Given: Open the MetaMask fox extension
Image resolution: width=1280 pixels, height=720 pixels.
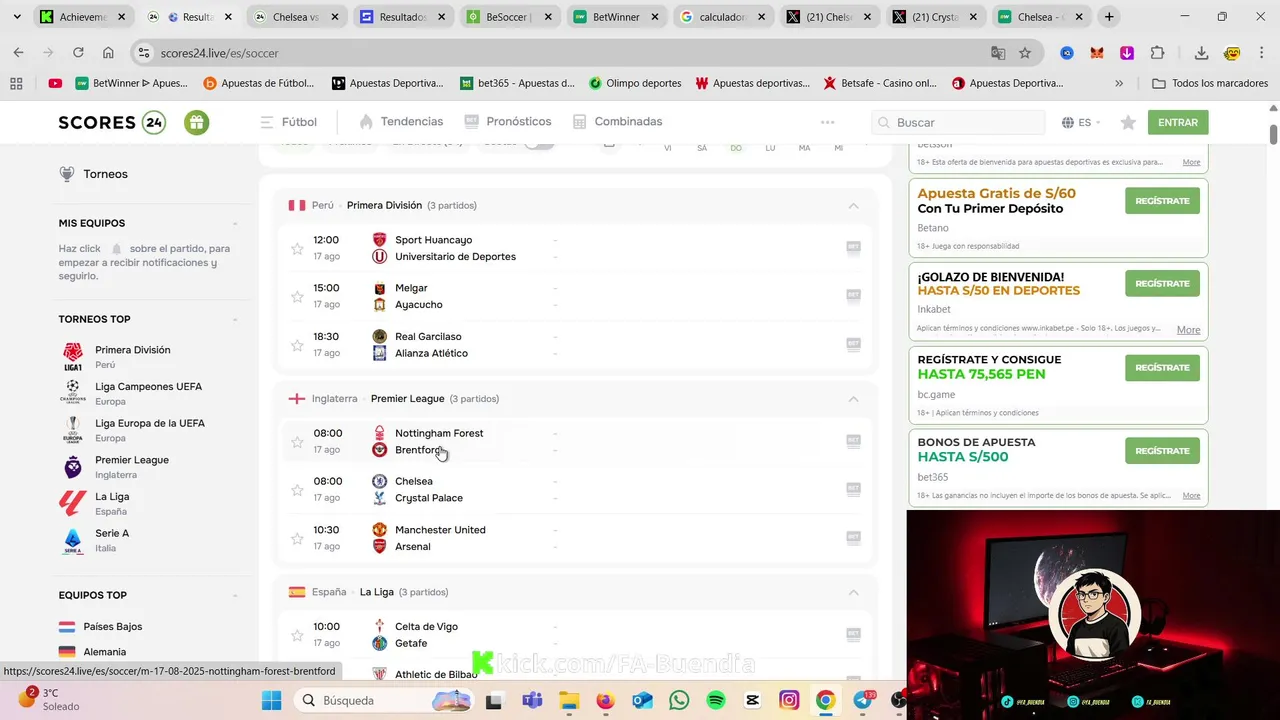Looking at the screenshot, I should tap(1097, 53).
